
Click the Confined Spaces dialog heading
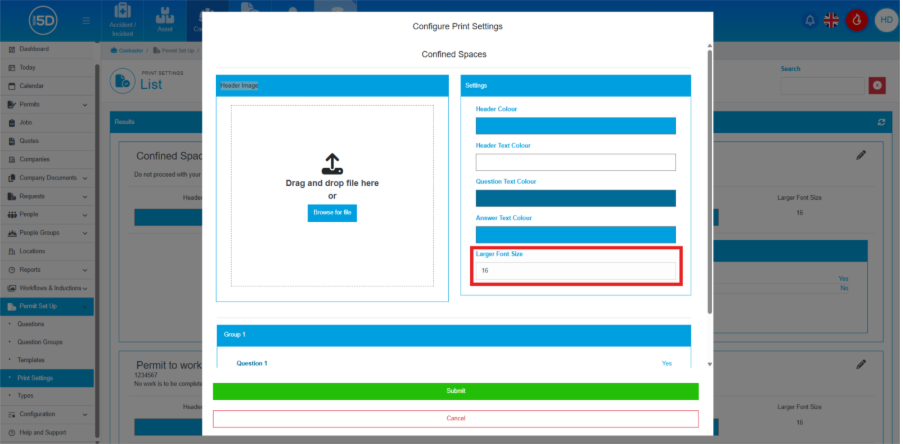[x=454, y=54]
